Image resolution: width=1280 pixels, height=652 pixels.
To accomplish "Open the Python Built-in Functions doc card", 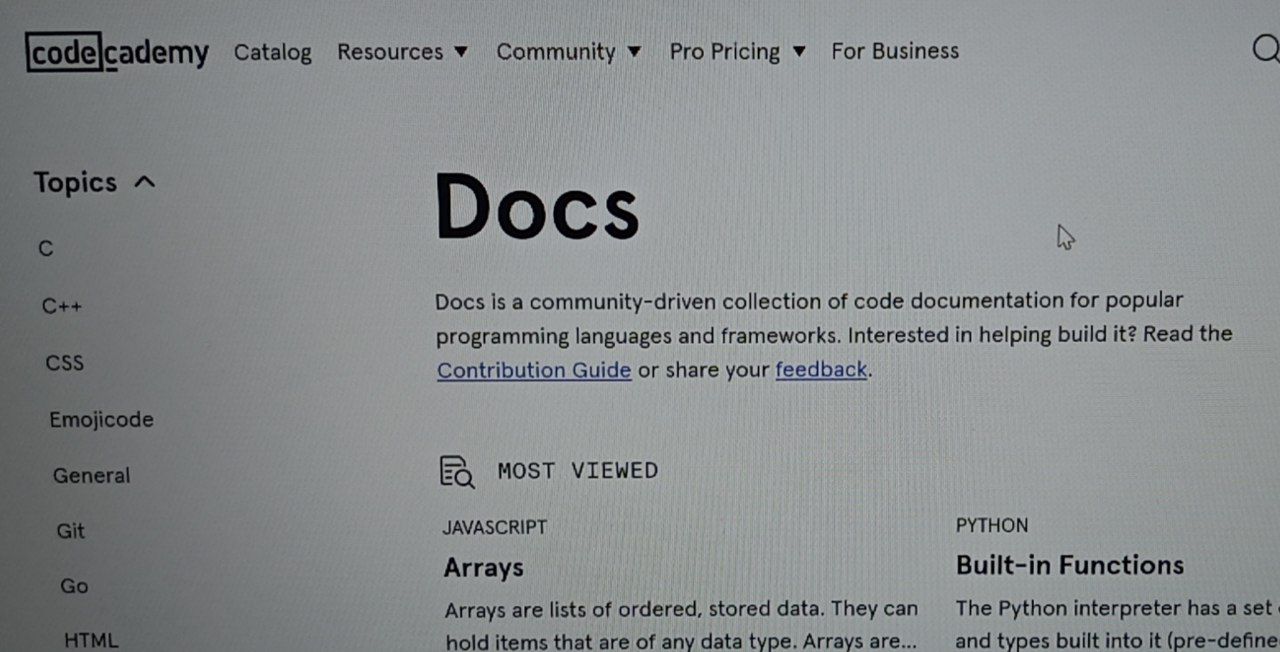I will click(x=1117, y=584).
